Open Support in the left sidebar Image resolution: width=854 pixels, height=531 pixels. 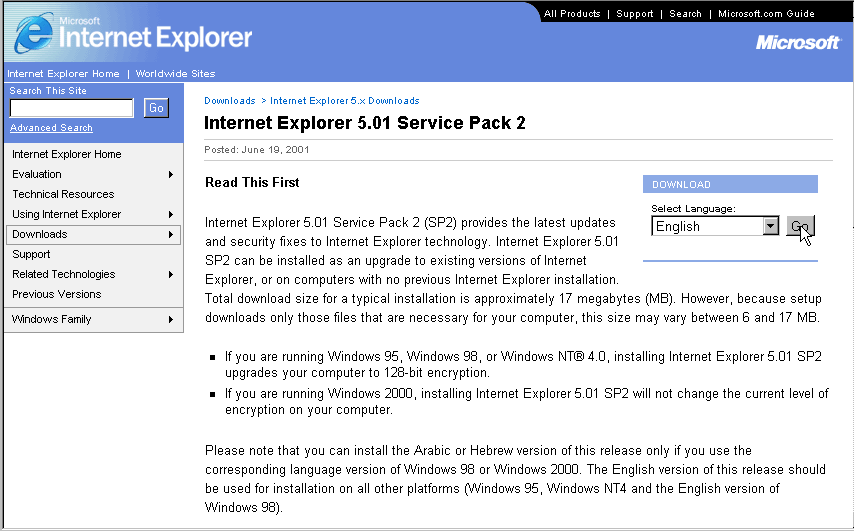tap(31, 254)
